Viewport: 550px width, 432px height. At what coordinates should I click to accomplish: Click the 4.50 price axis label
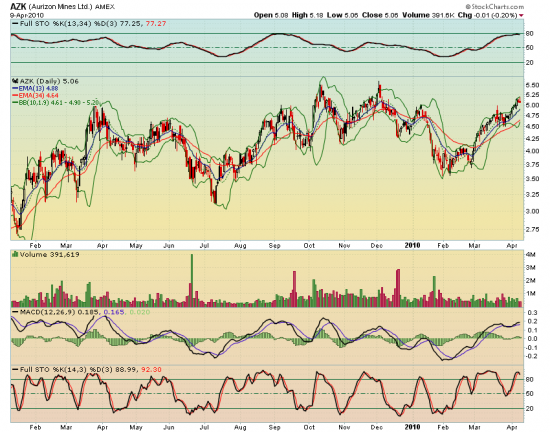point(532,127)
